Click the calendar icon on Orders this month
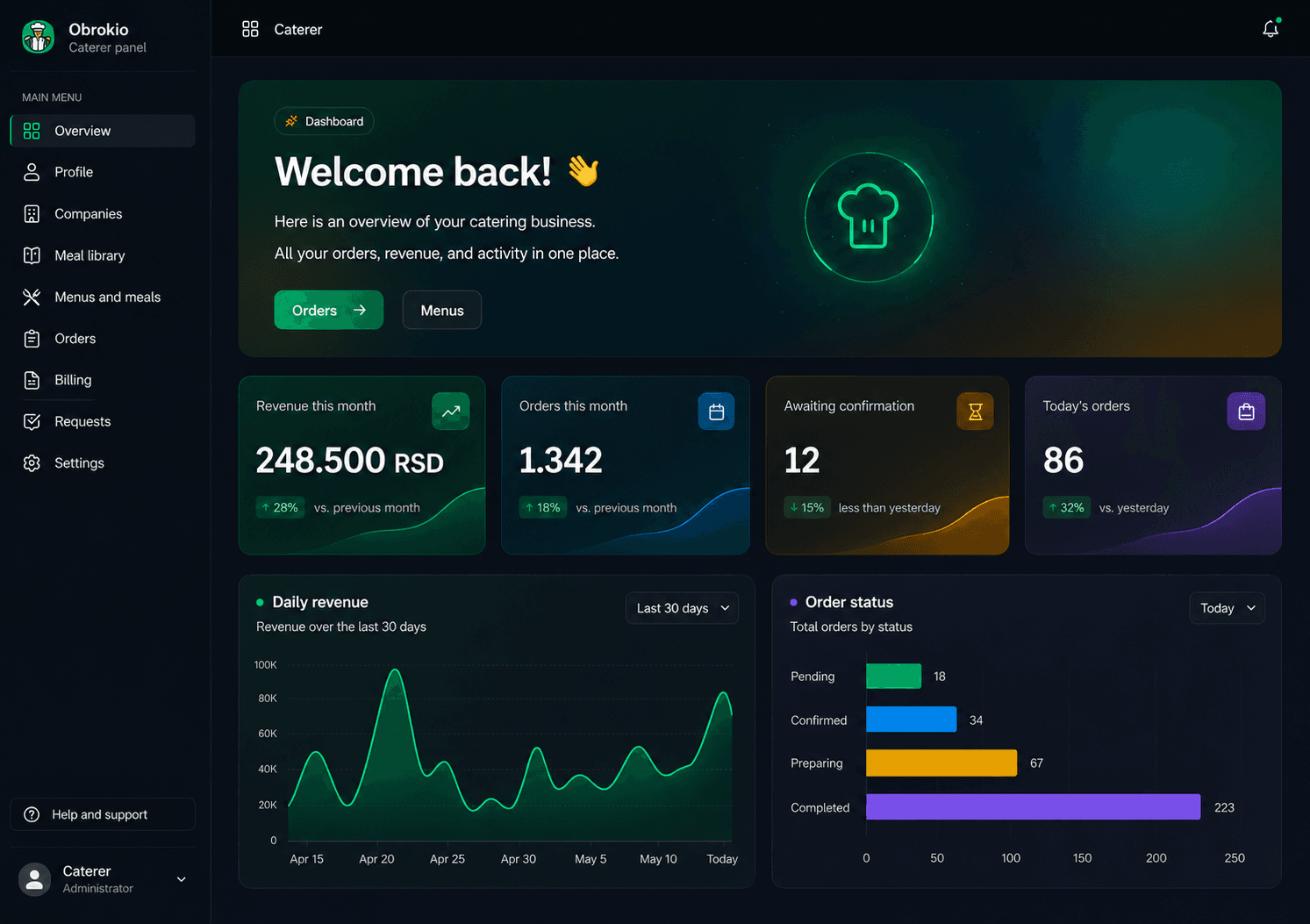This screenshot has height=924, width=1310. (716, 412)
